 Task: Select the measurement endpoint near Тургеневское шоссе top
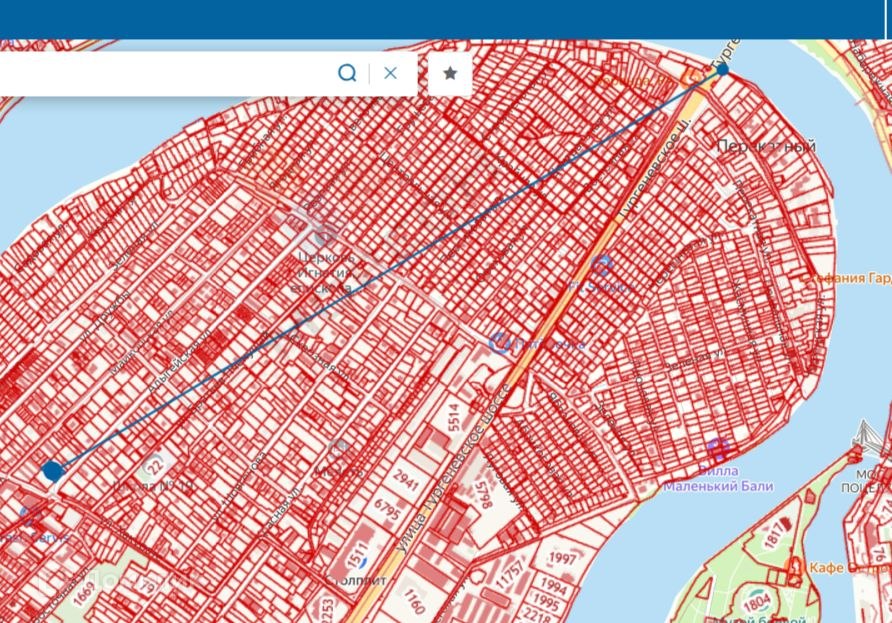pos(722,69)
